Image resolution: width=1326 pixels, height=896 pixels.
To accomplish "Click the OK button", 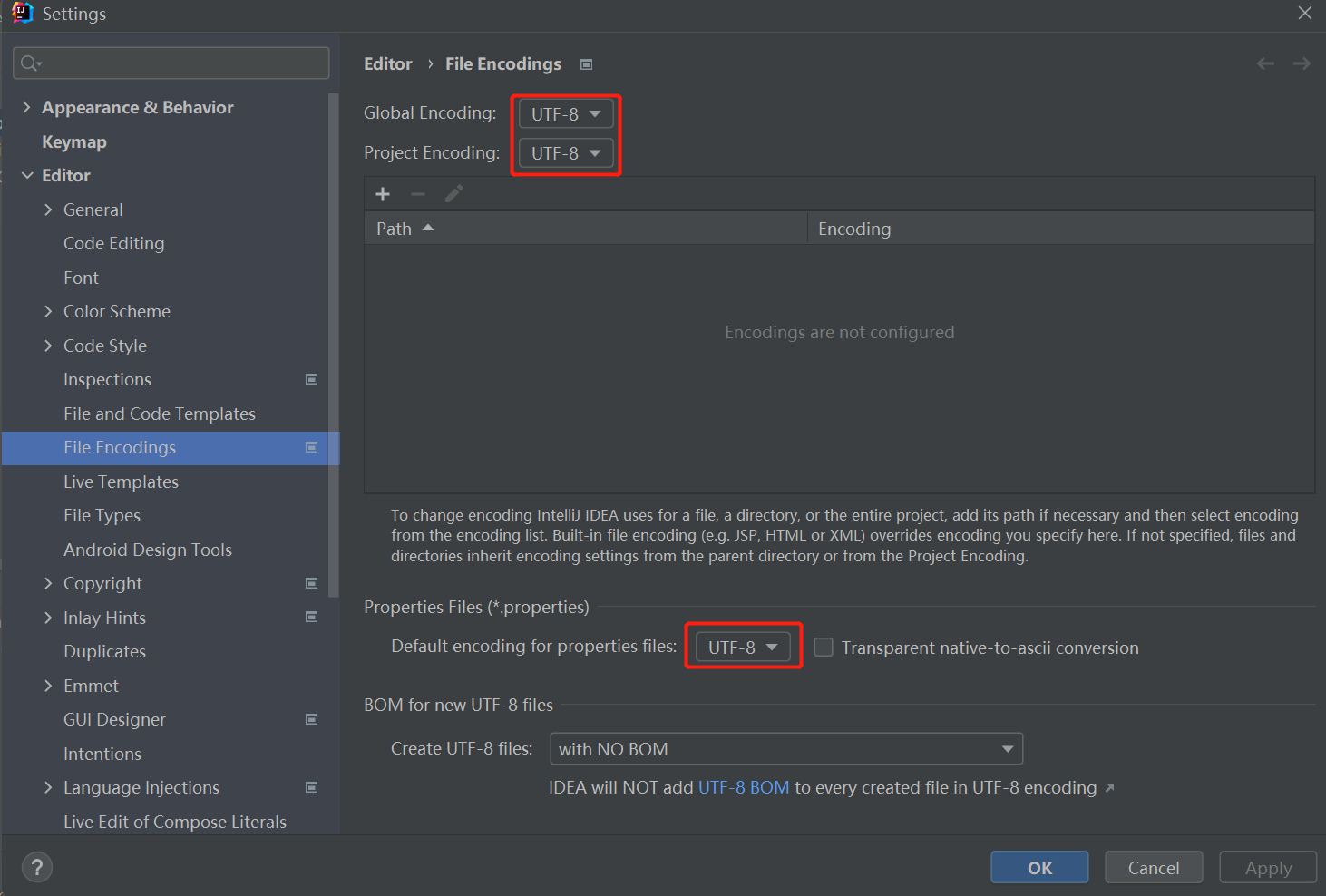I will pyautogui.click(x=1039, y=867).
